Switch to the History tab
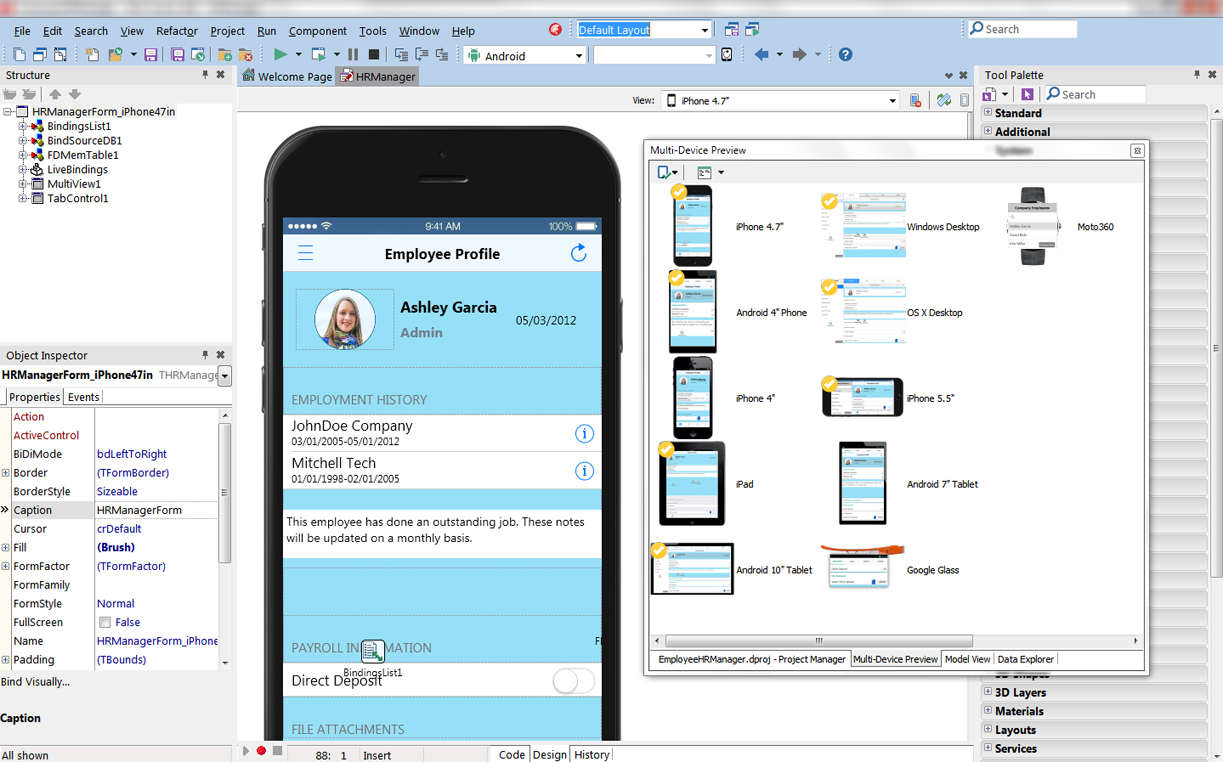The width and height of the screenshot is (1223, 762). [591, 754]
